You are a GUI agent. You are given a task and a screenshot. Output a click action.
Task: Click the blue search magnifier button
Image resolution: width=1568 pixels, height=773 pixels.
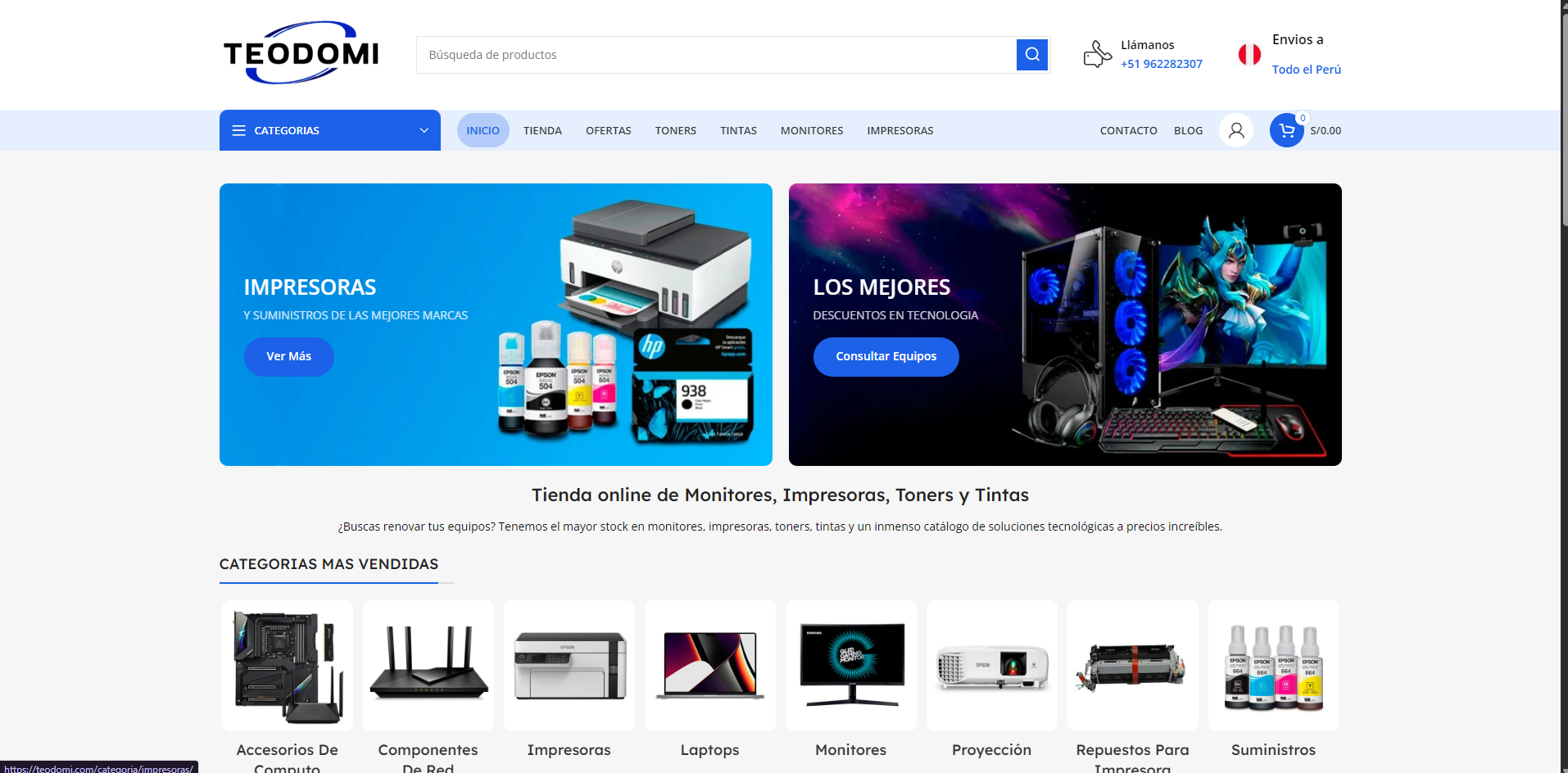1032,55
